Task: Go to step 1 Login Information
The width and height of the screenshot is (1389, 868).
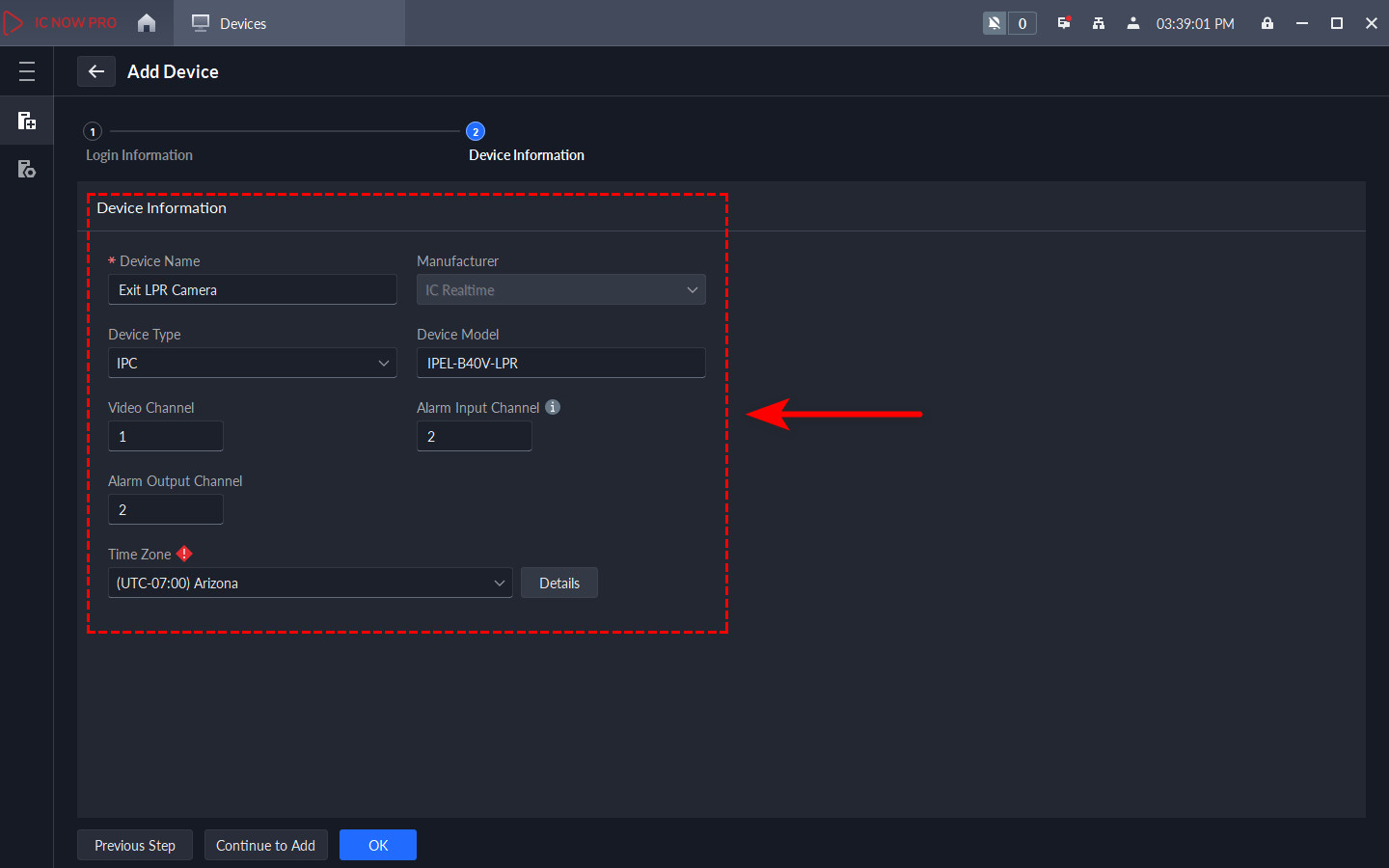Action: pyautogui.click(x=94, y=132)
